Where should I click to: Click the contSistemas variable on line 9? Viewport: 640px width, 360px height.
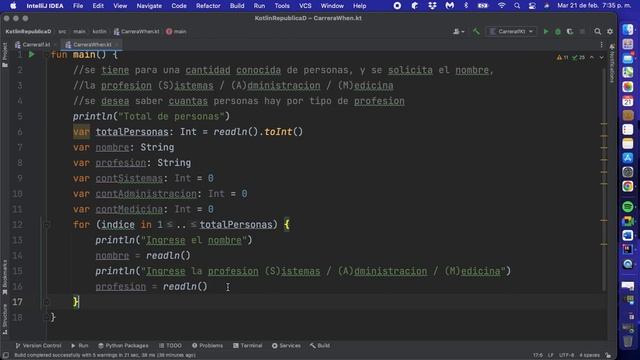click(x=129, y=178)
